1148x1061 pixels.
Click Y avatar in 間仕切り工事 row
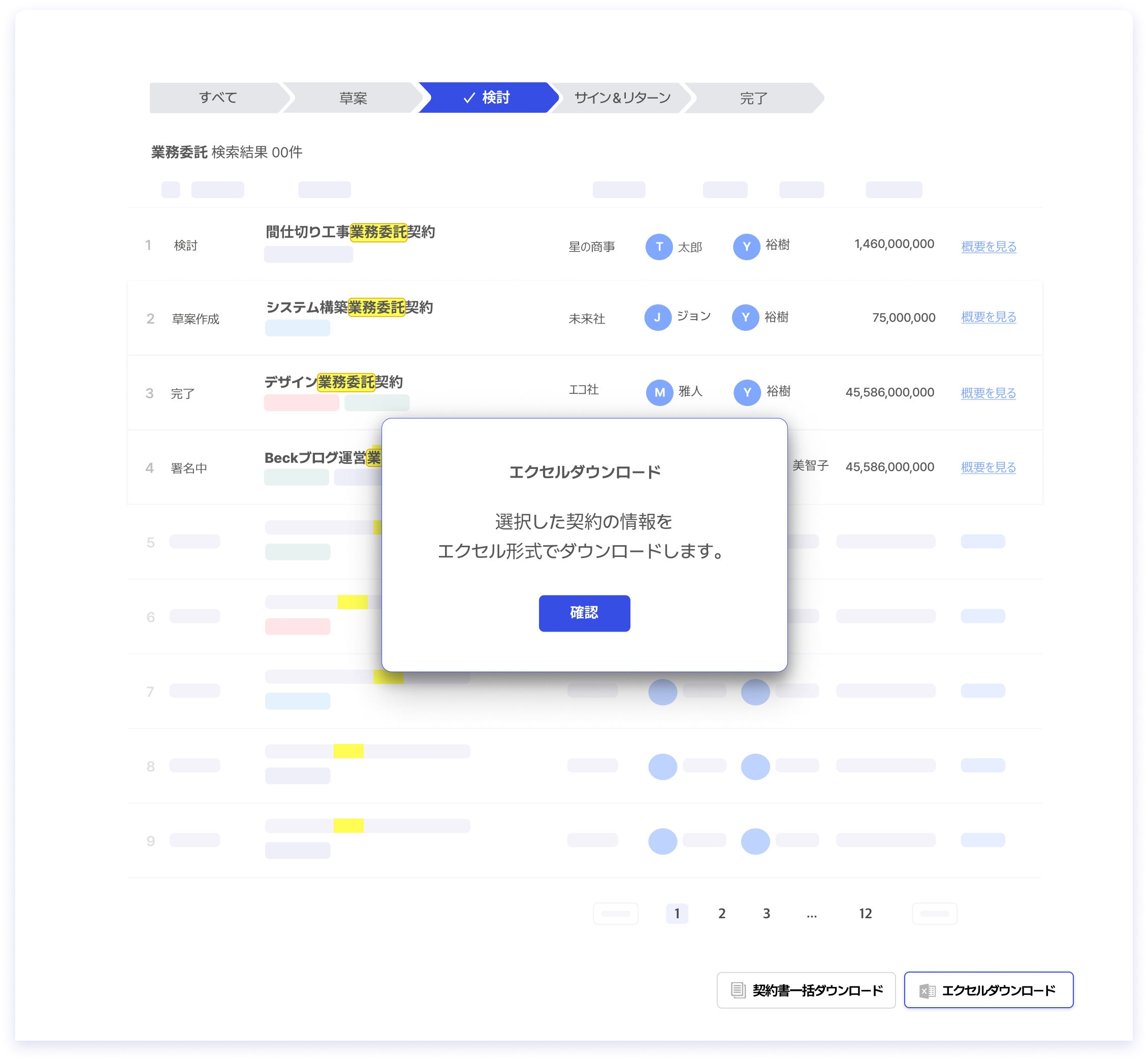[746, 247]
